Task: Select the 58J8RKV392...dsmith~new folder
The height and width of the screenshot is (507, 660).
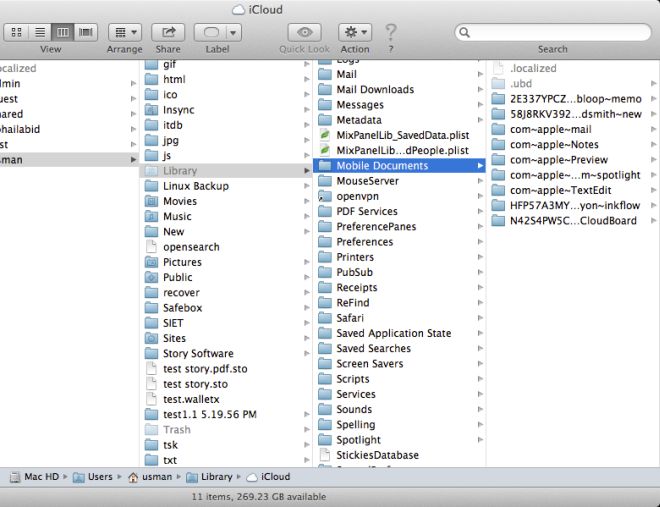Action: coord(573,114)
